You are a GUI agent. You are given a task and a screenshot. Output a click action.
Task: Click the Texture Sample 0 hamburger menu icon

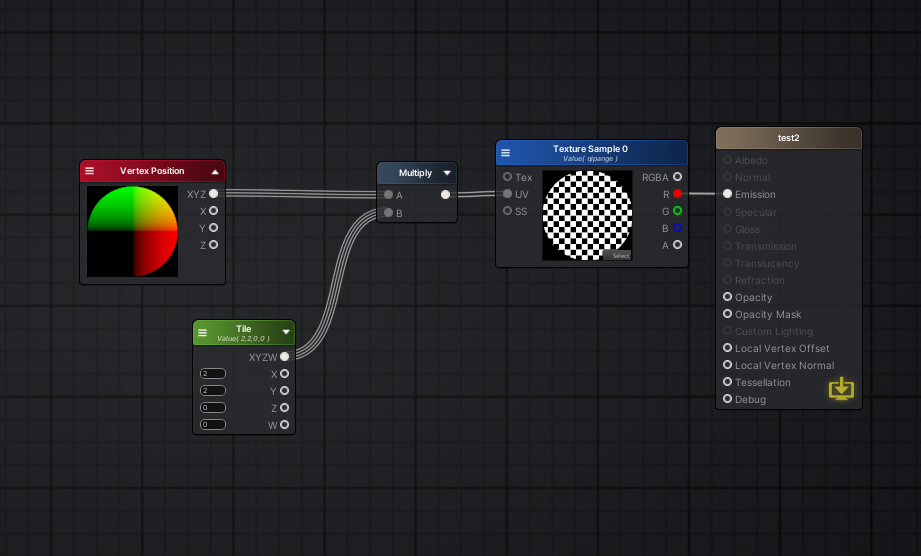(x=505, y=153)
